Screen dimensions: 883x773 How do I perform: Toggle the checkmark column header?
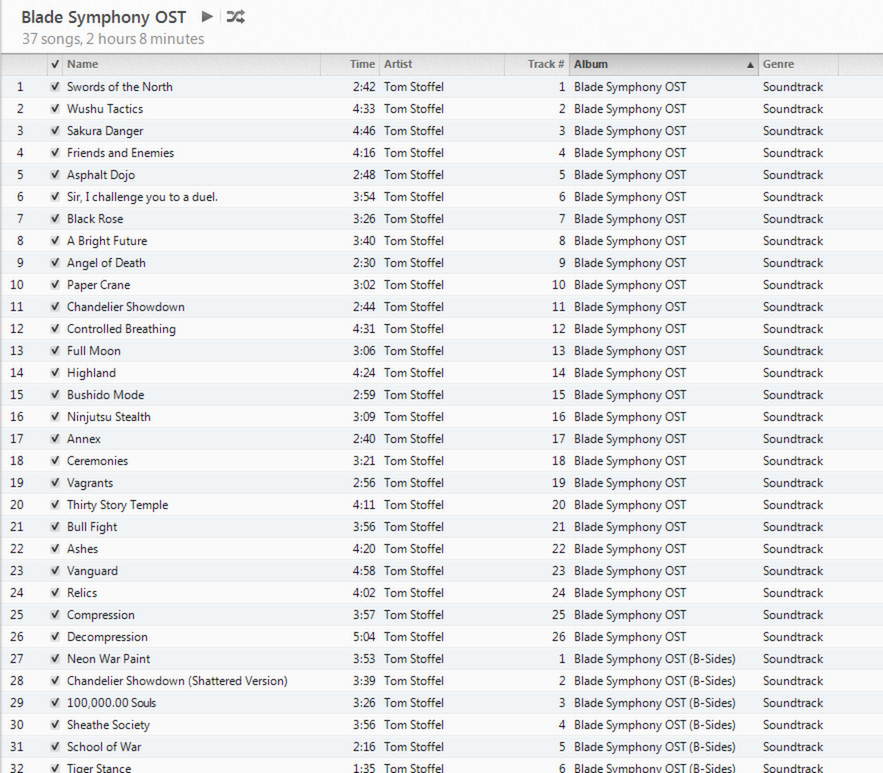(x=55, y=64)
